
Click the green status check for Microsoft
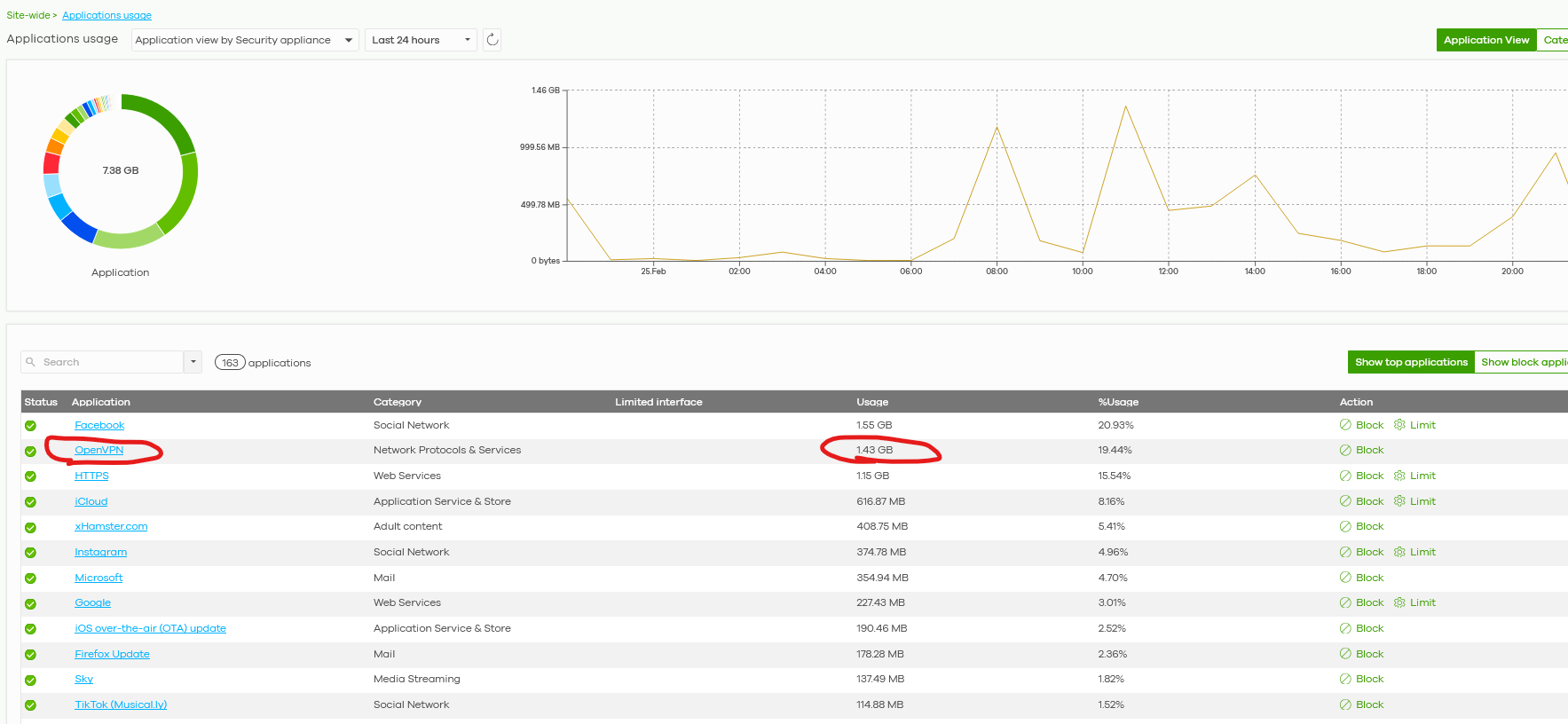pyautogui.click(x=31, y=578)
